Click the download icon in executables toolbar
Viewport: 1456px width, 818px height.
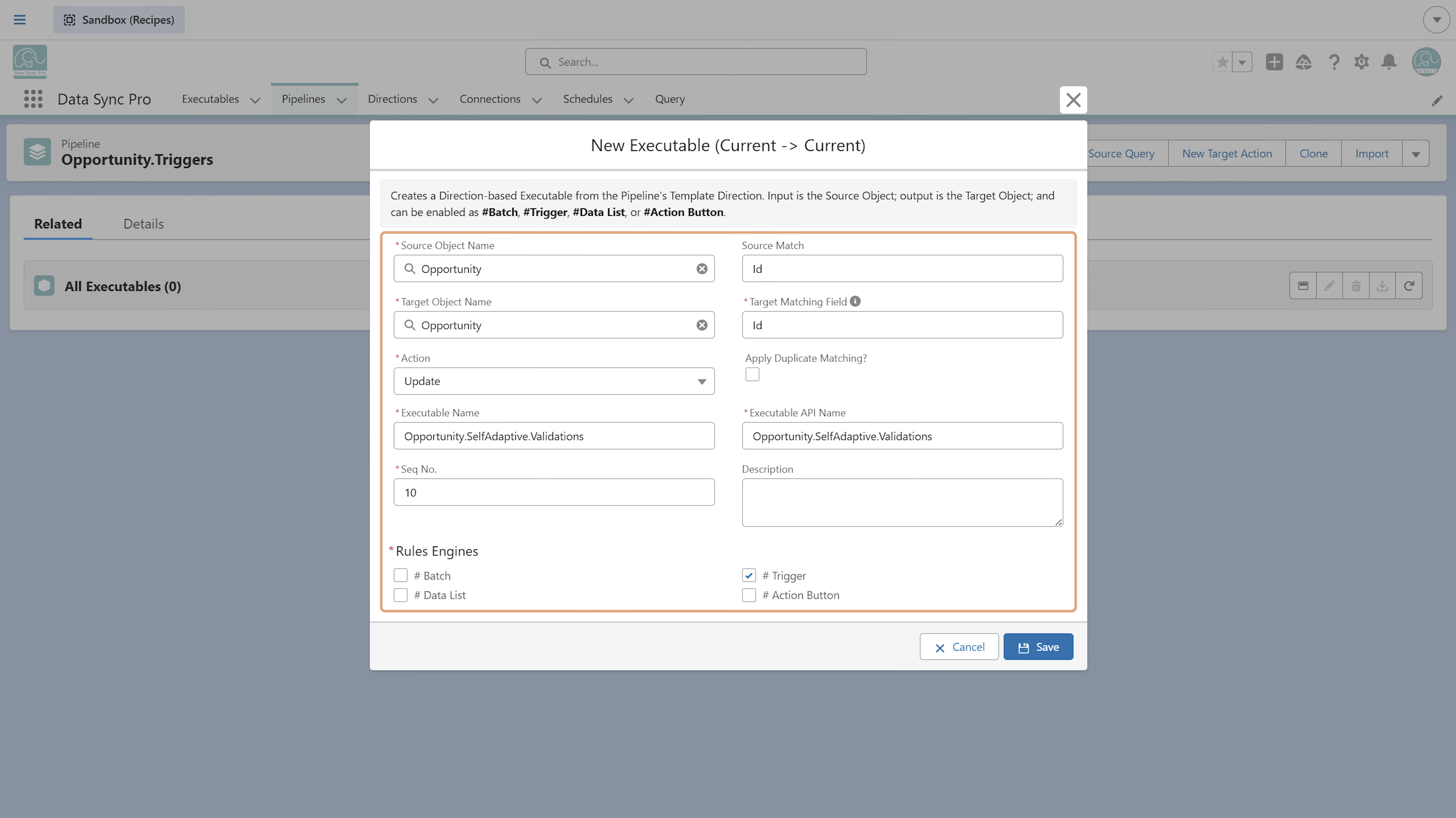pos(1382,286)
